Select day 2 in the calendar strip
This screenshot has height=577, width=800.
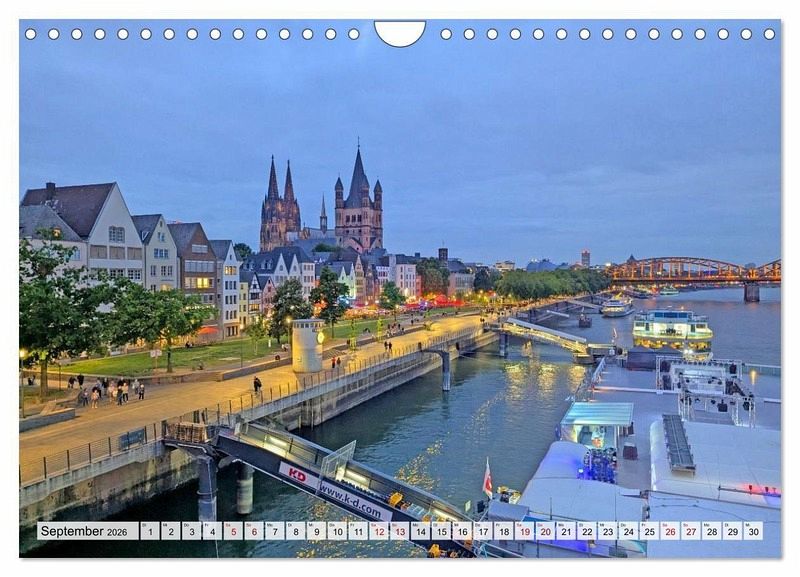click(170, 531)
